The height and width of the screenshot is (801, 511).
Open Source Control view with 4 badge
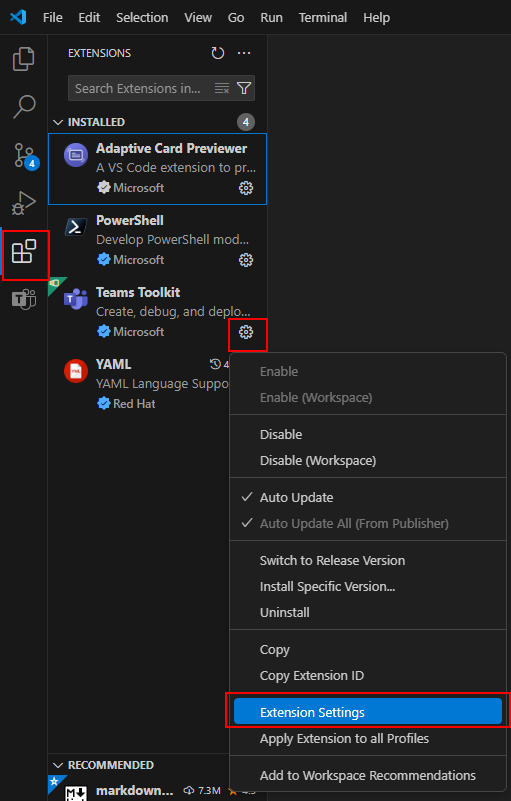click(25, 155)
